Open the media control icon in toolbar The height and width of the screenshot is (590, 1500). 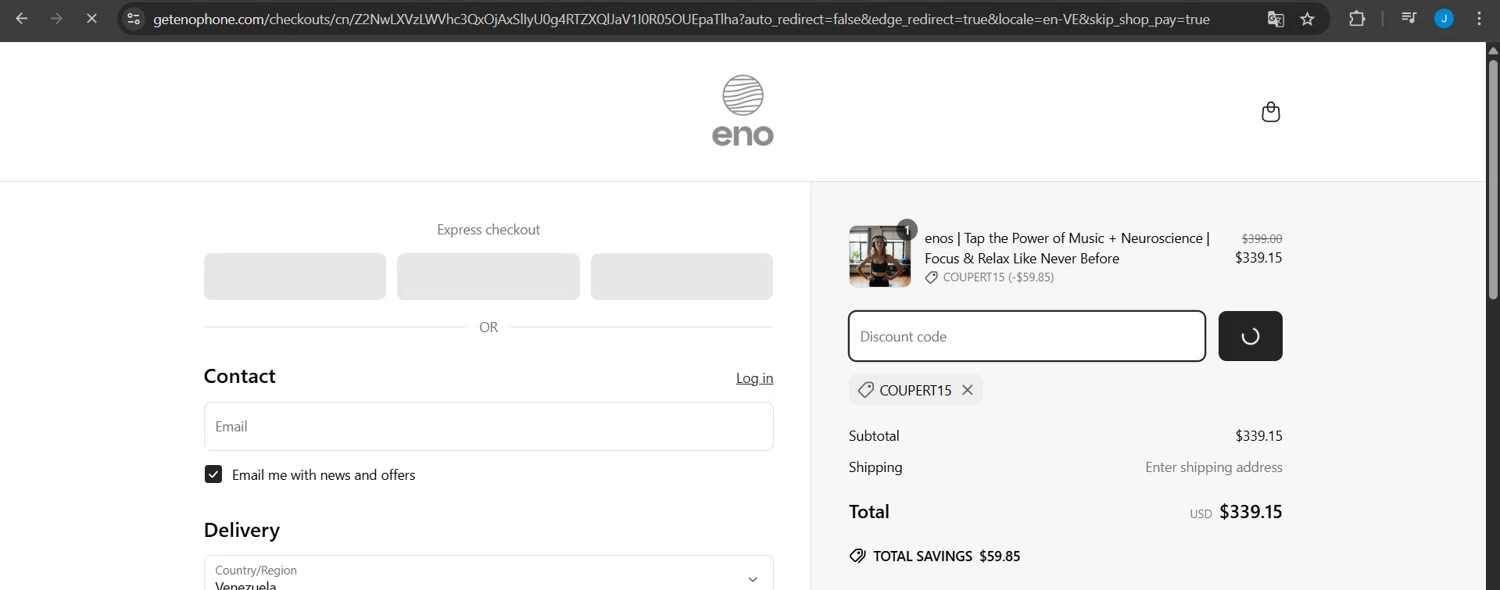click(1409, 18)
